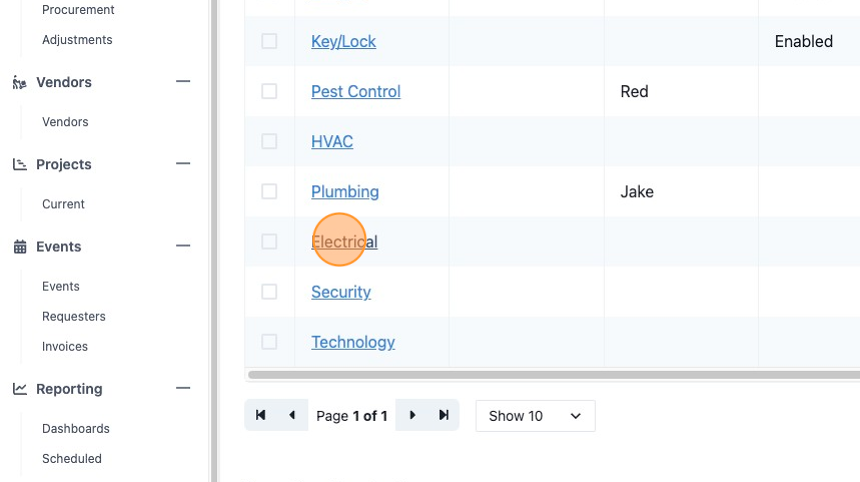Click the Reporting line-chart icon

pyautogui.click(x=20, y=389)
